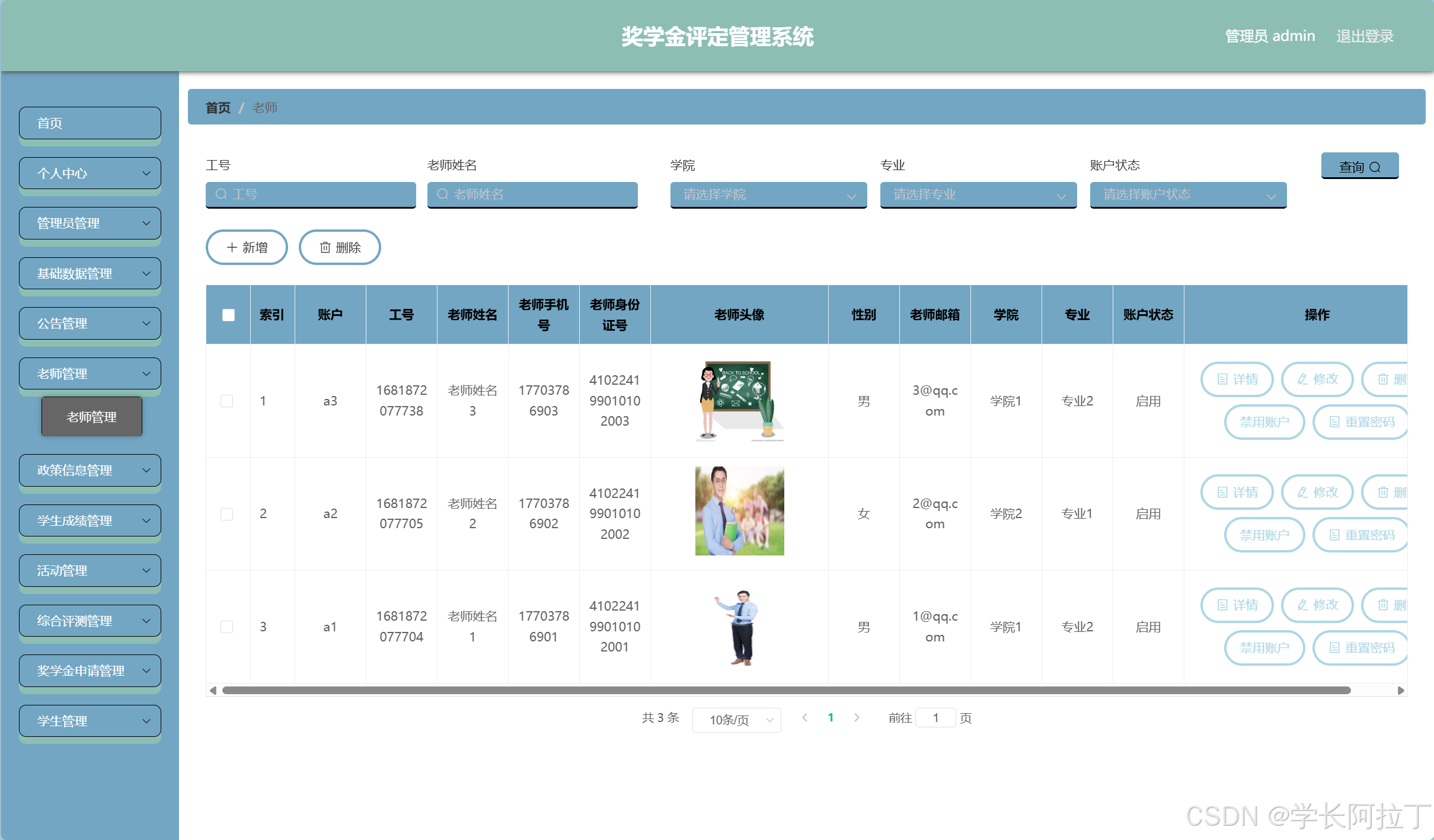Viewport: 1434px width, 840px height.
Task: Click the next page arrow in pagination
Action: (856, 717)
